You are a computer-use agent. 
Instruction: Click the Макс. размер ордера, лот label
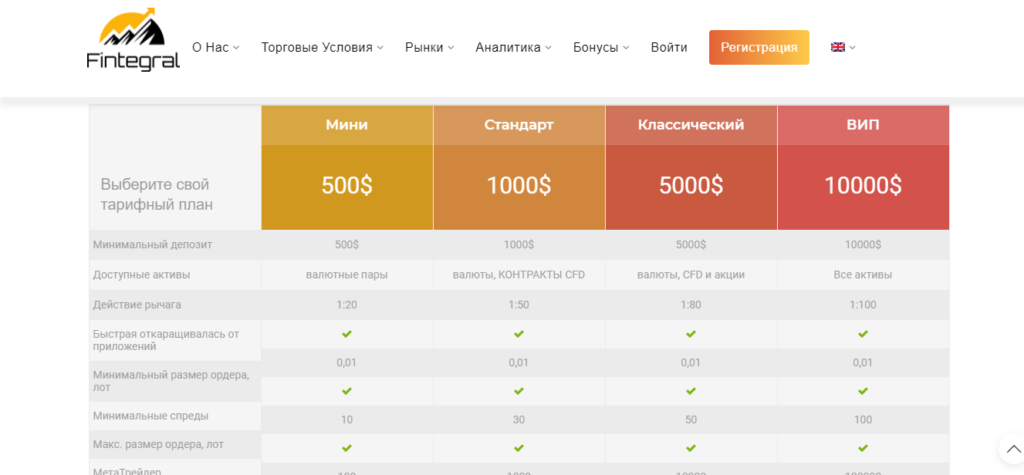[x=158, y=445]
